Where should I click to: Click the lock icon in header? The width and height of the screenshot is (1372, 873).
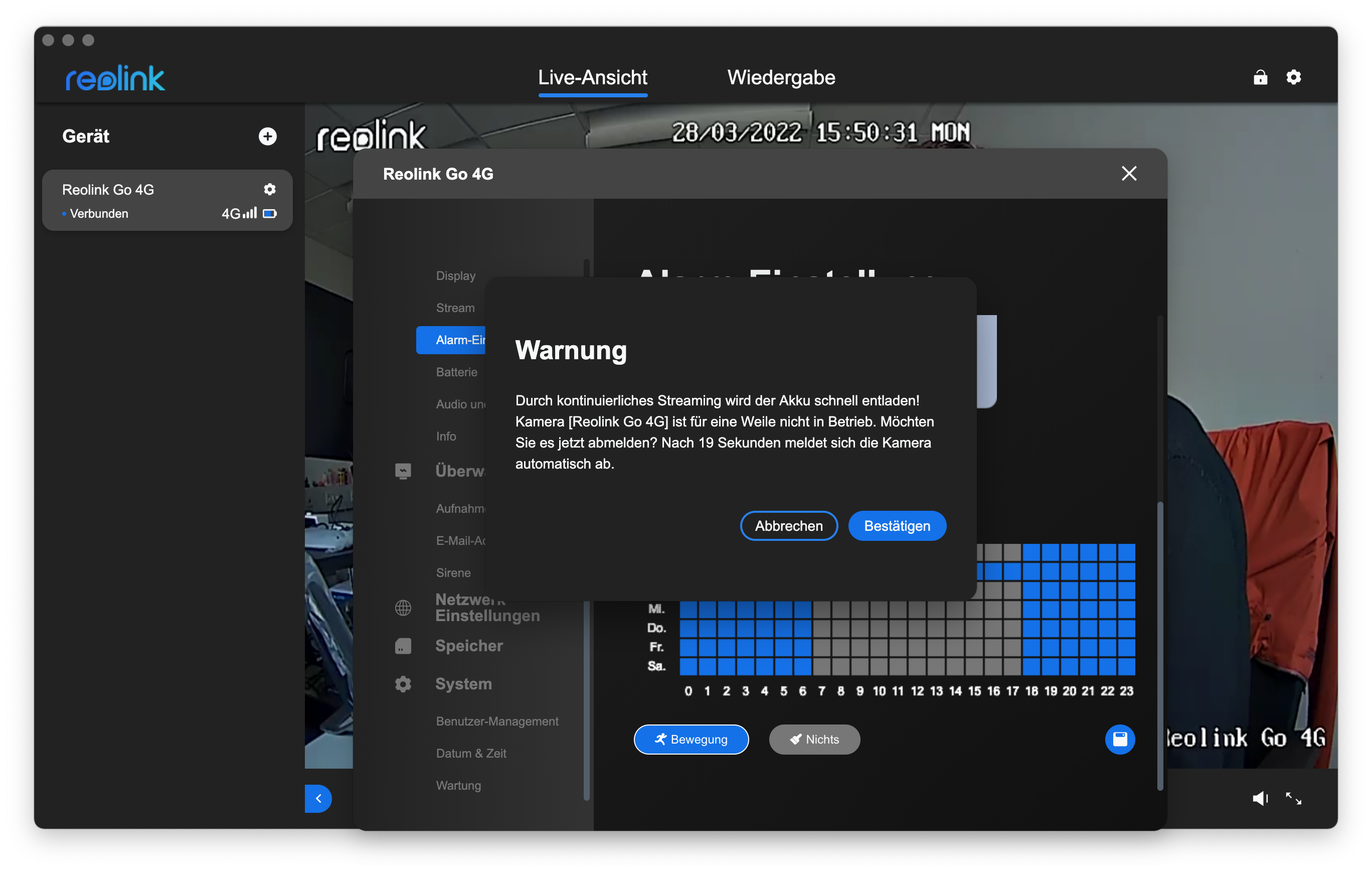click(x=1260, y=77)
